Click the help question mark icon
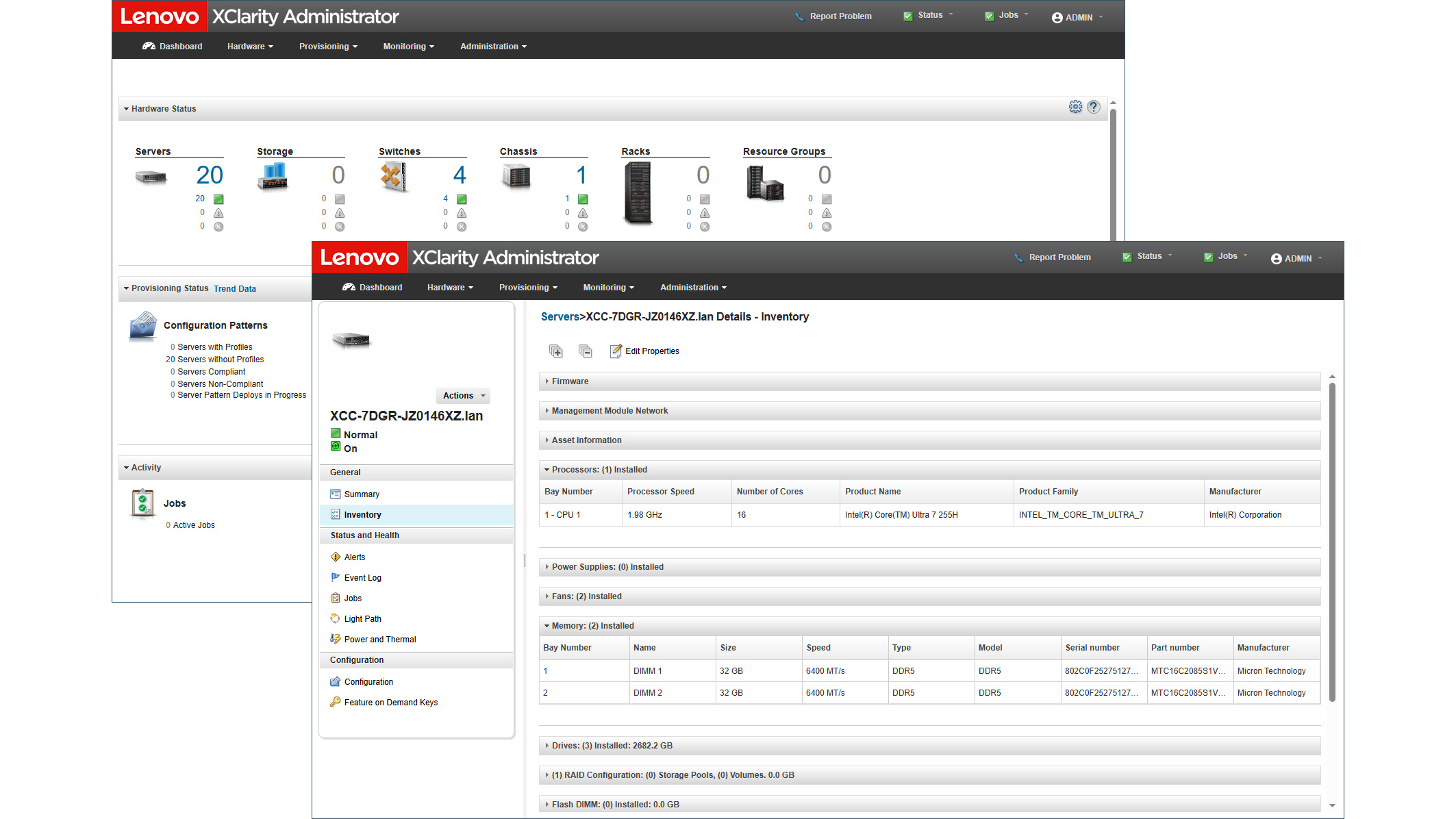Viewport: 1456px width, 819px height. [x=1094, y=107]
